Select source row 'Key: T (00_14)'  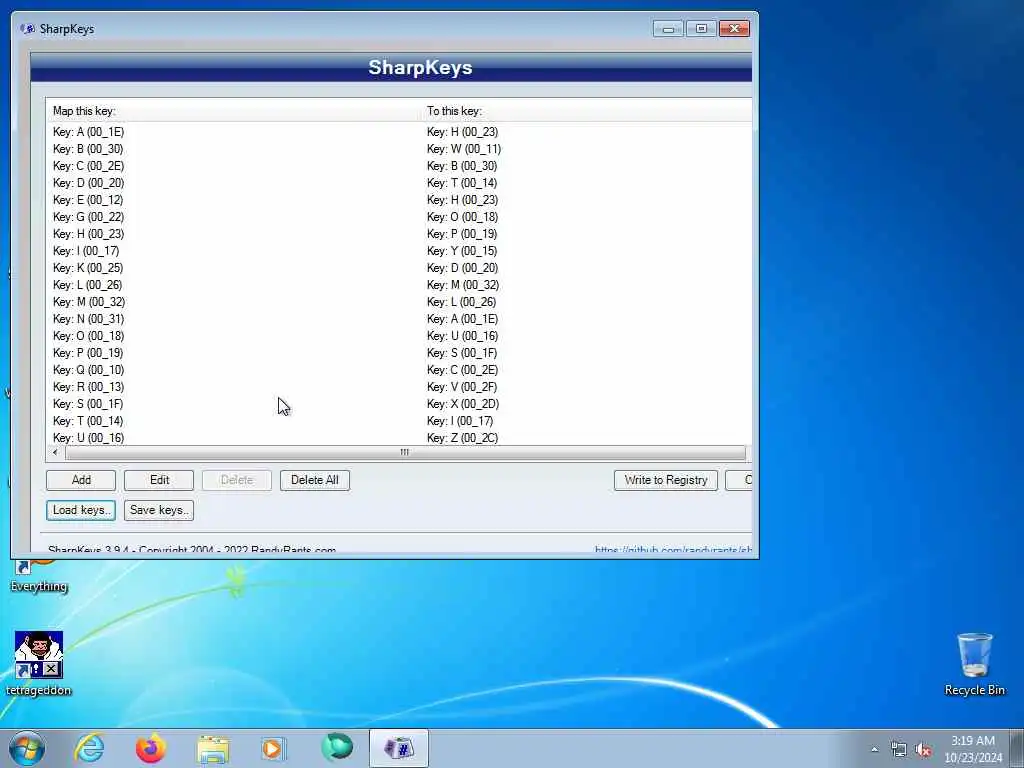(x=88, y=421)
